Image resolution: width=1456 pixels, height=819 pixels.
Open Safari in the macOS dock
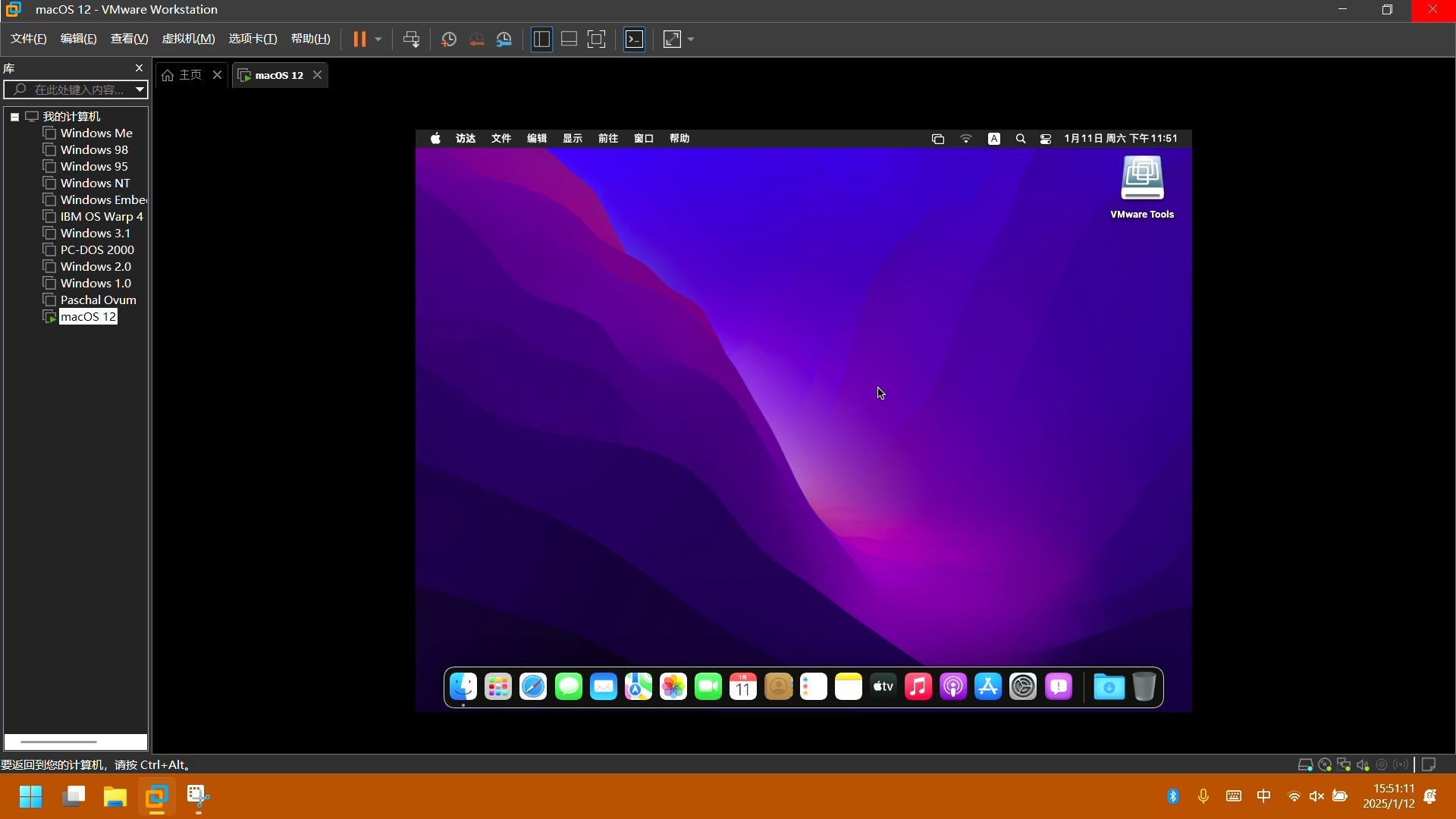click(533, 687)
